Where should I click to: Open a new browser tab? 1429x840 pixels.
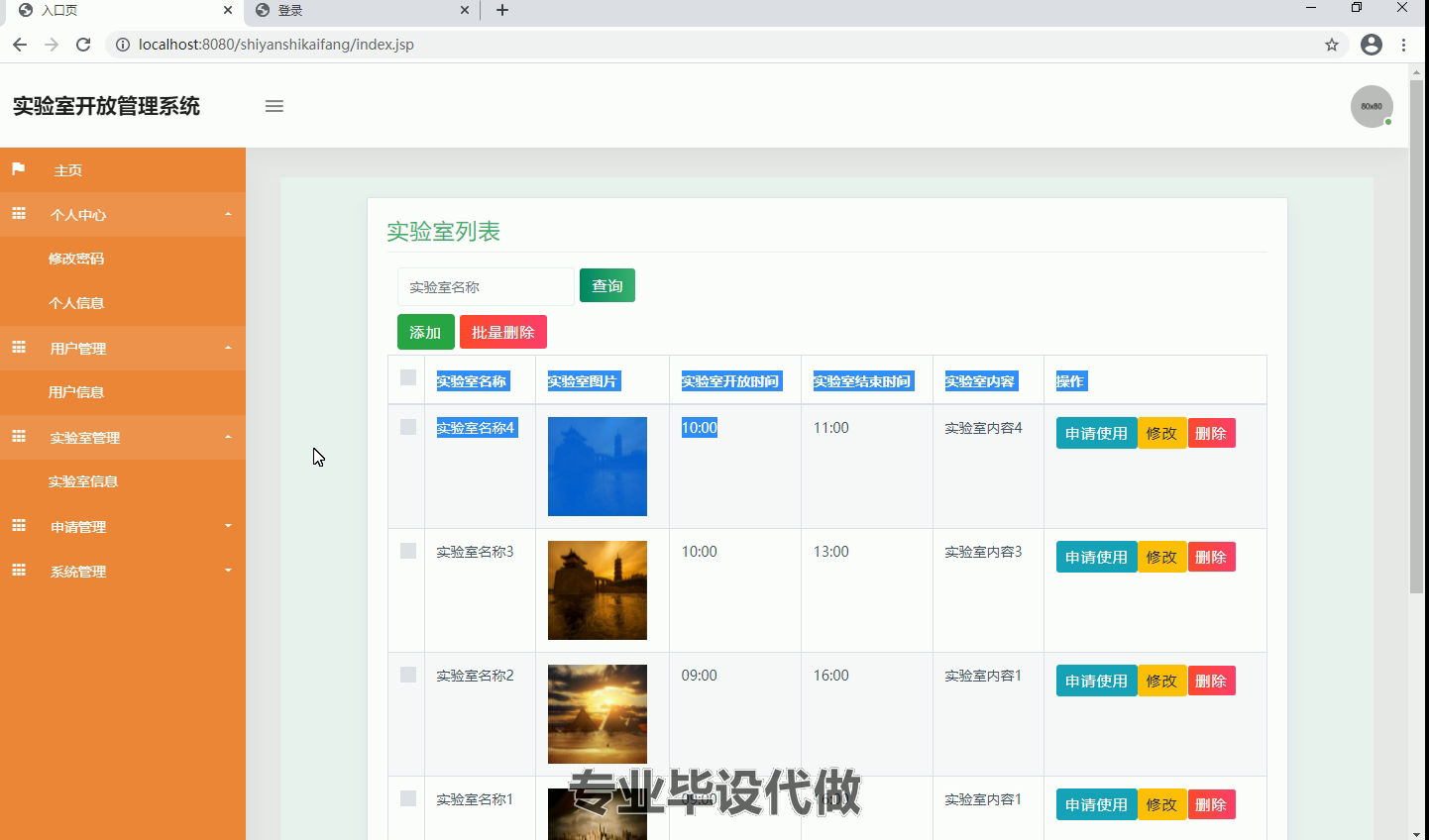502,10
